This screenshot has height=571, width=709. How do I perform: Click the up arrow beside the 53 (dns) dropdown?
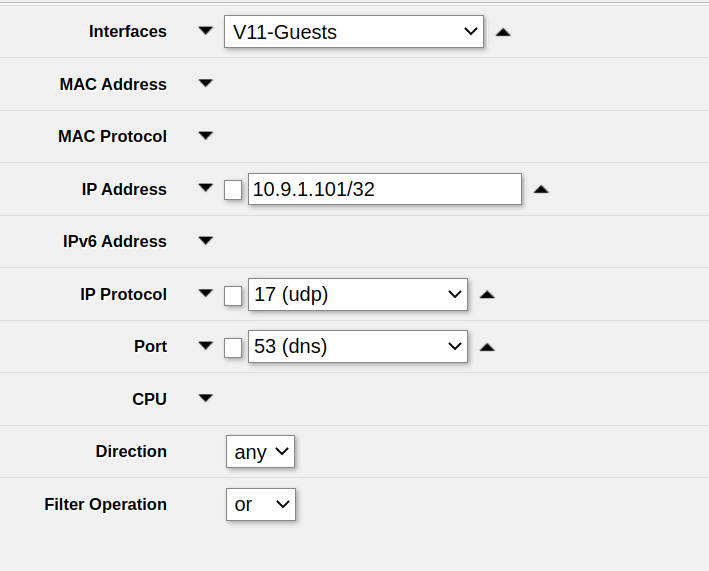coord(487,347)
